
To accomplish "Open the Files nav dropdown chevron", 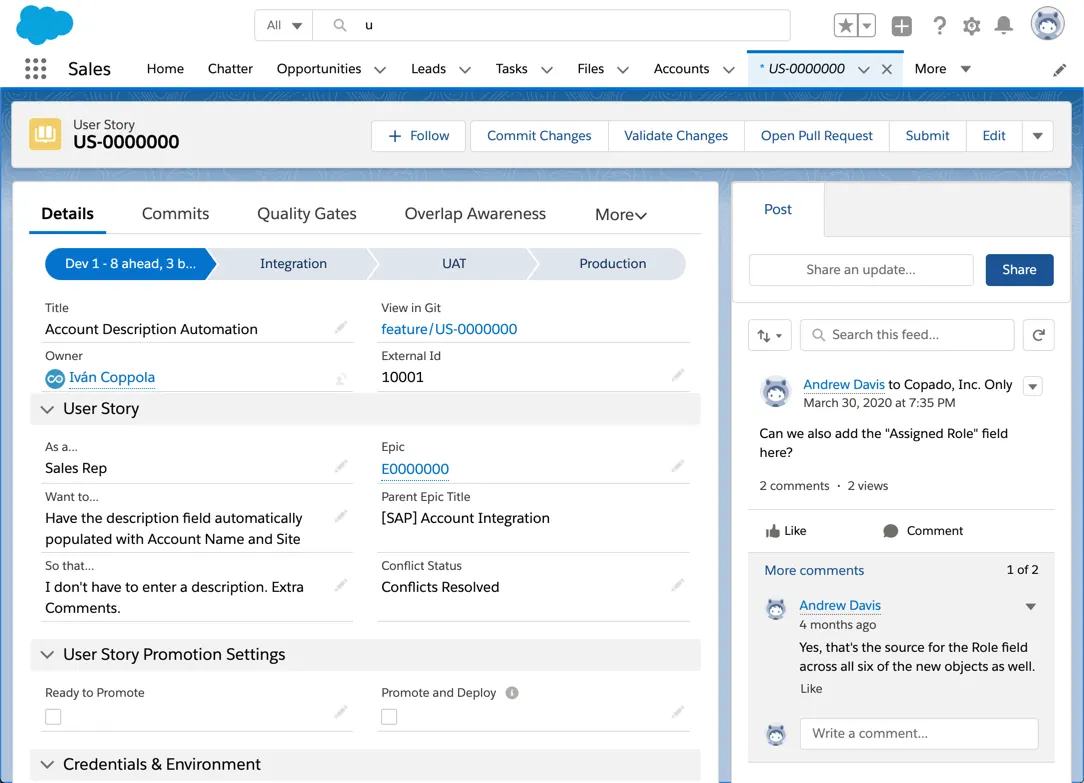I will (x=623, y=70).
